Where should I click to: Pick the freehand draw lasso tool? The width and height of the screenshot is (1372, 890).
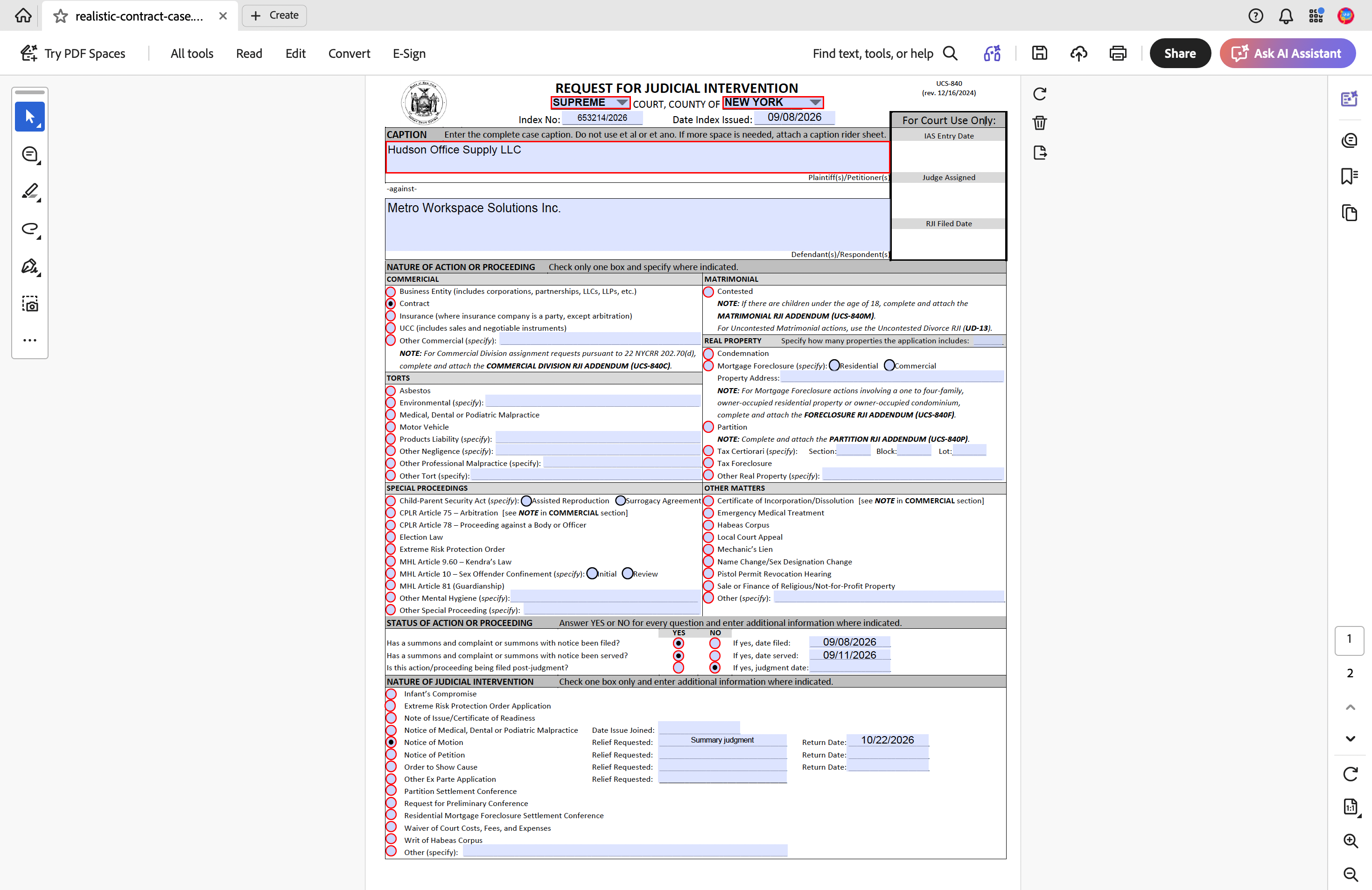point(30,229)
